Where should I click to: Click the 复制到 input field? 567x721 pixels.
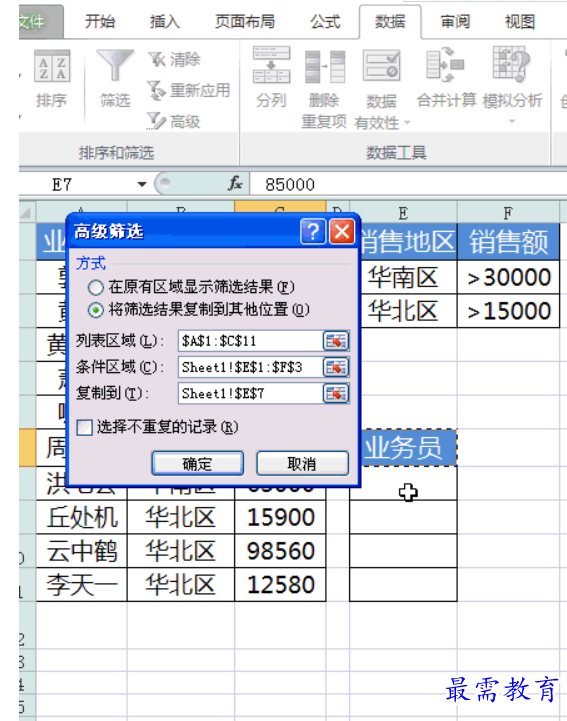click(x=250, y=394)
